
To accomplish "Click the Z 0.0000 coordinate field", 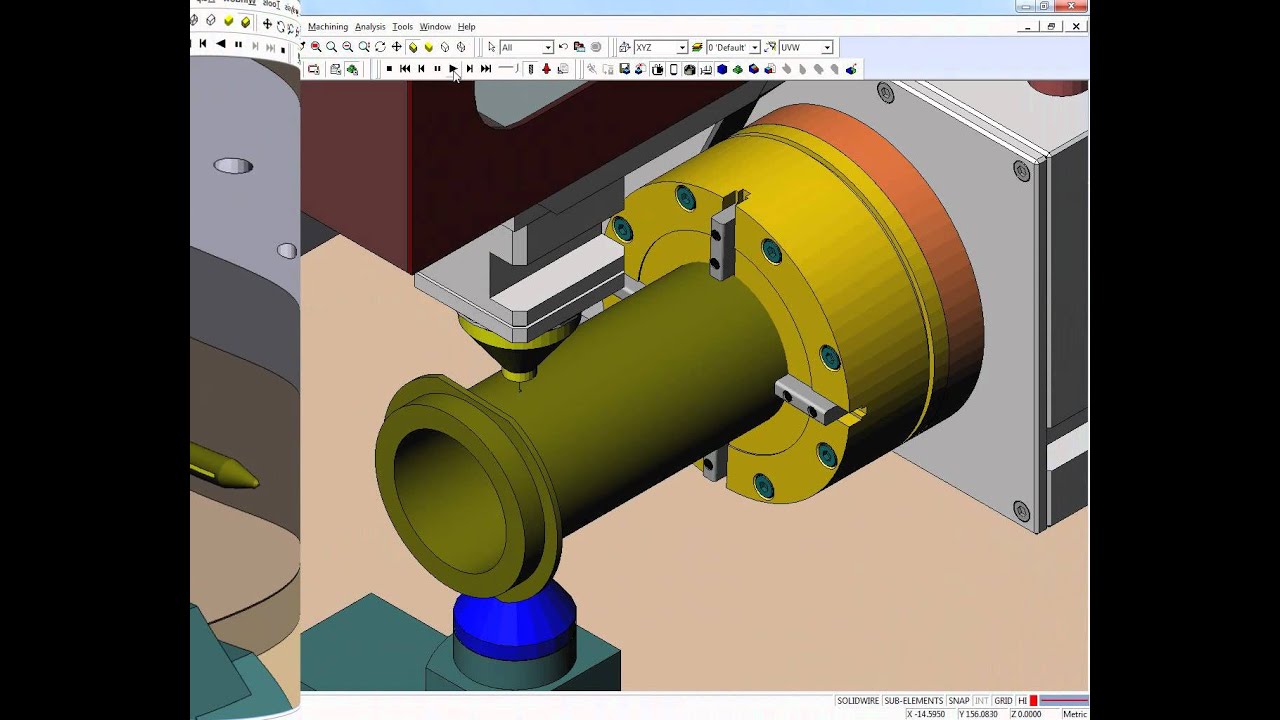I will 1034,714.
